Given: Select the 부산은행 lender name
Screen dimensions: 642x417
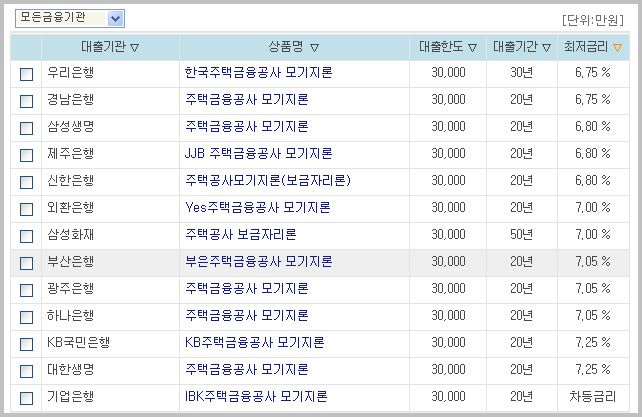Looking at the screenshot, I should click(x=70, y=262).
